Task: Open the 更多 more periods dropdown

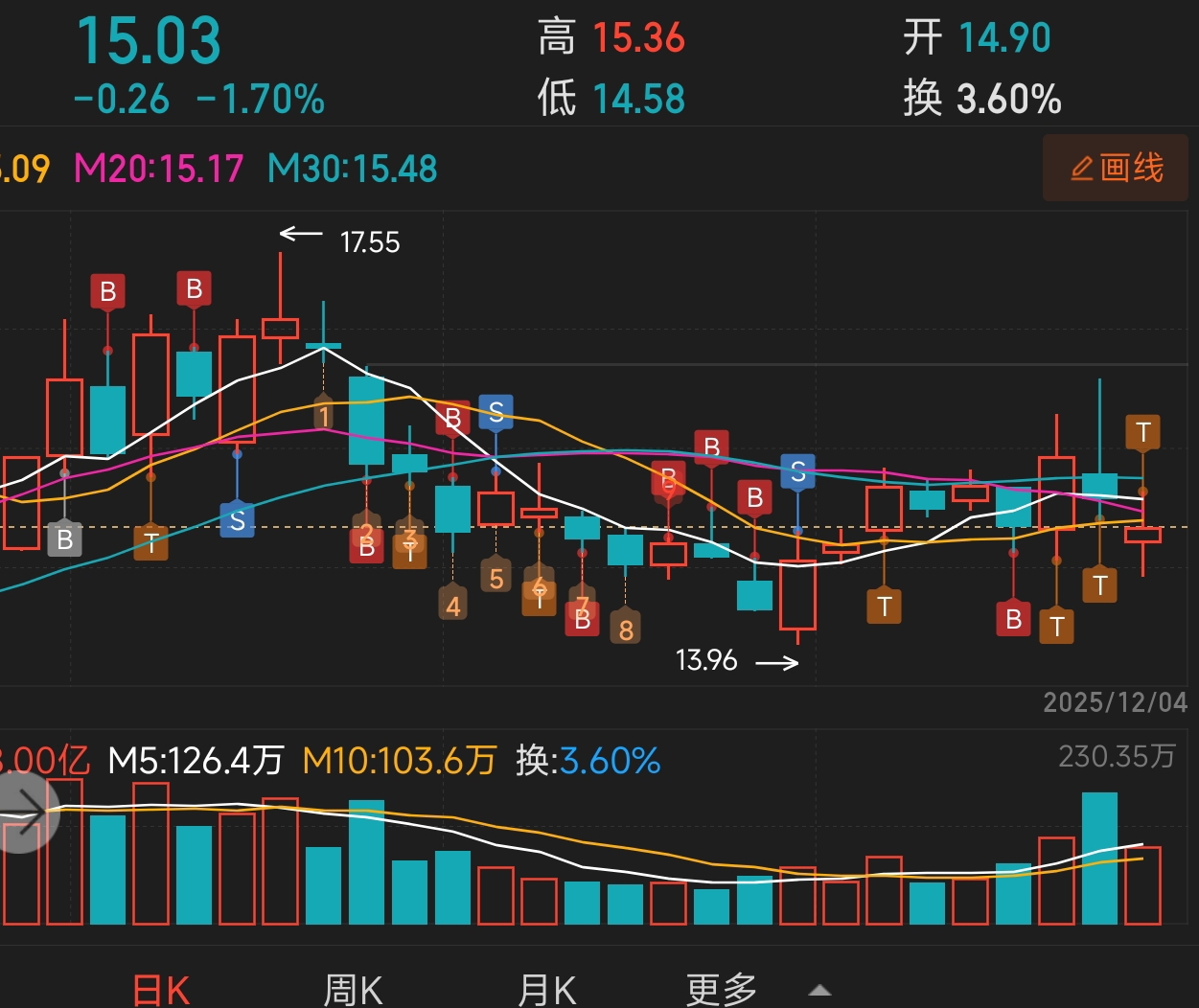Action: [757, 990]
